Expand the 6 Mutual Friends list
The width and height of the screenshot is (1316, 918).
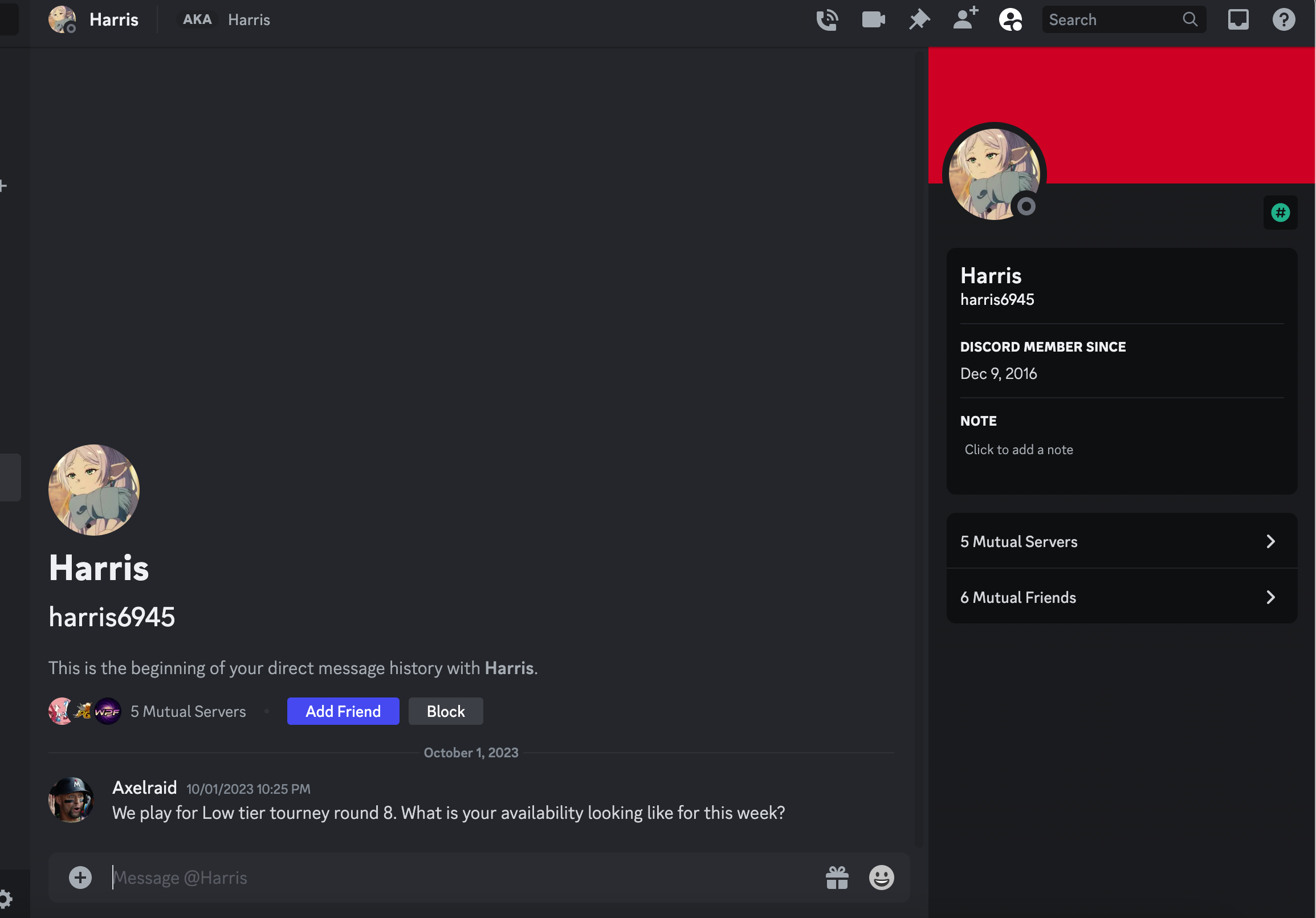click(x=1121, y=597)
